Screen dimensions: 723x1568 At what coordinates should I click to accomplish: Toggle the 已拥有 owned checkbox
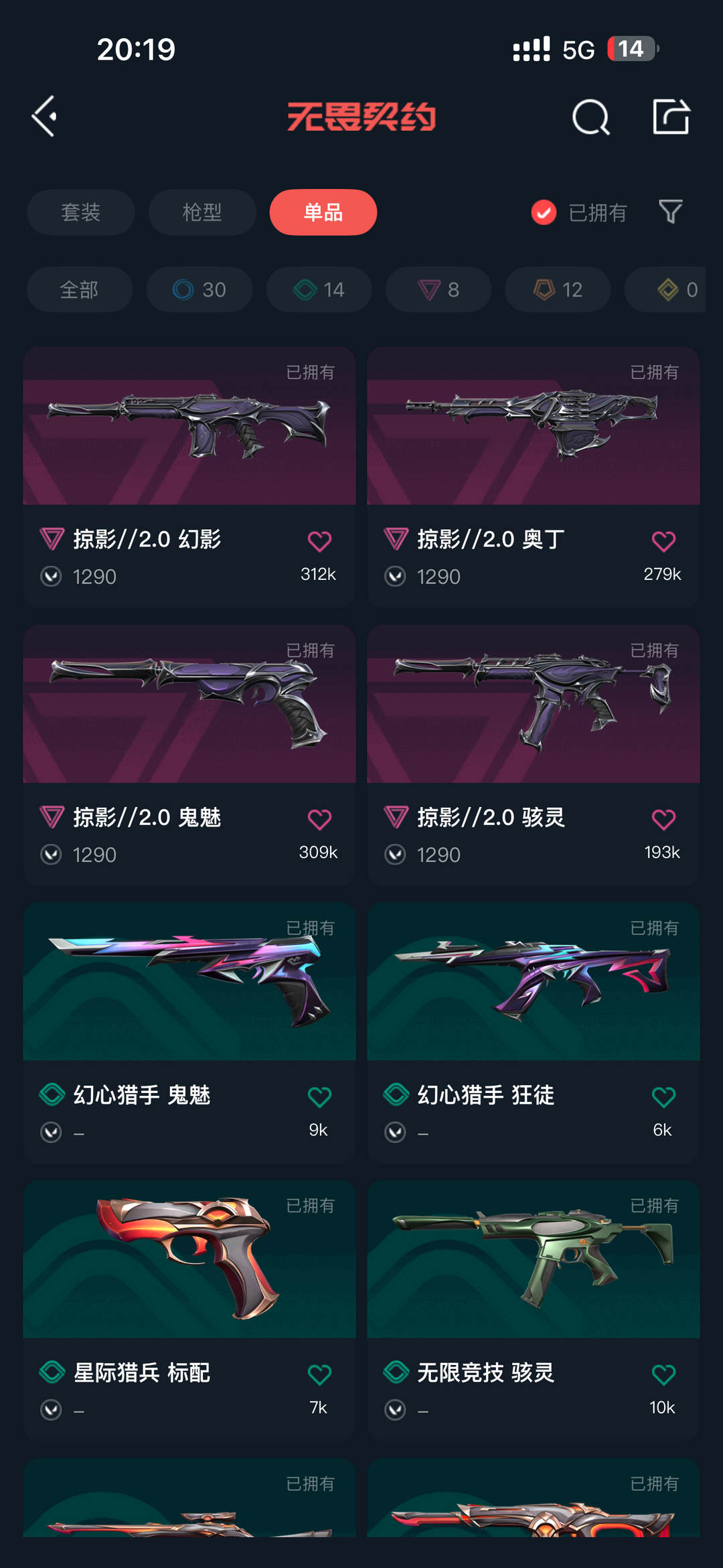544,212
